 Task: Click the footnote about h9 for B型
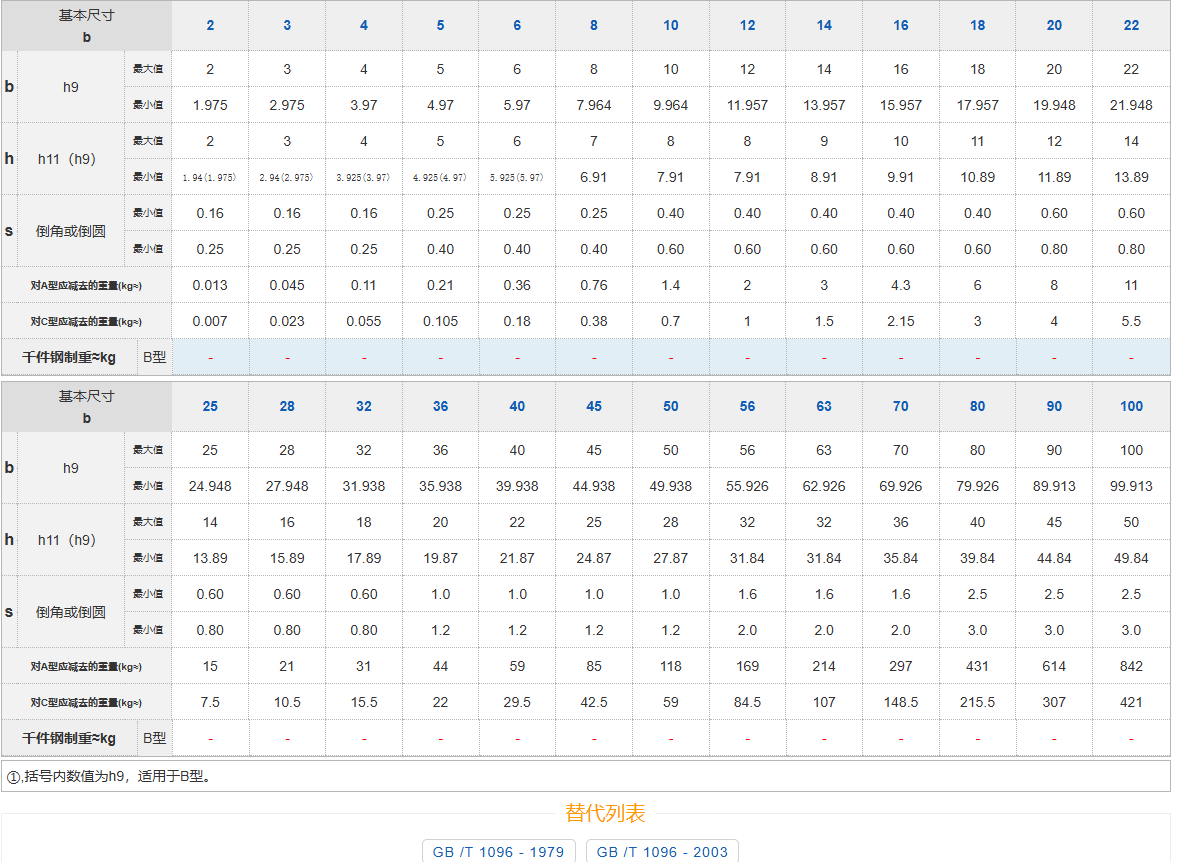(110, 775)
